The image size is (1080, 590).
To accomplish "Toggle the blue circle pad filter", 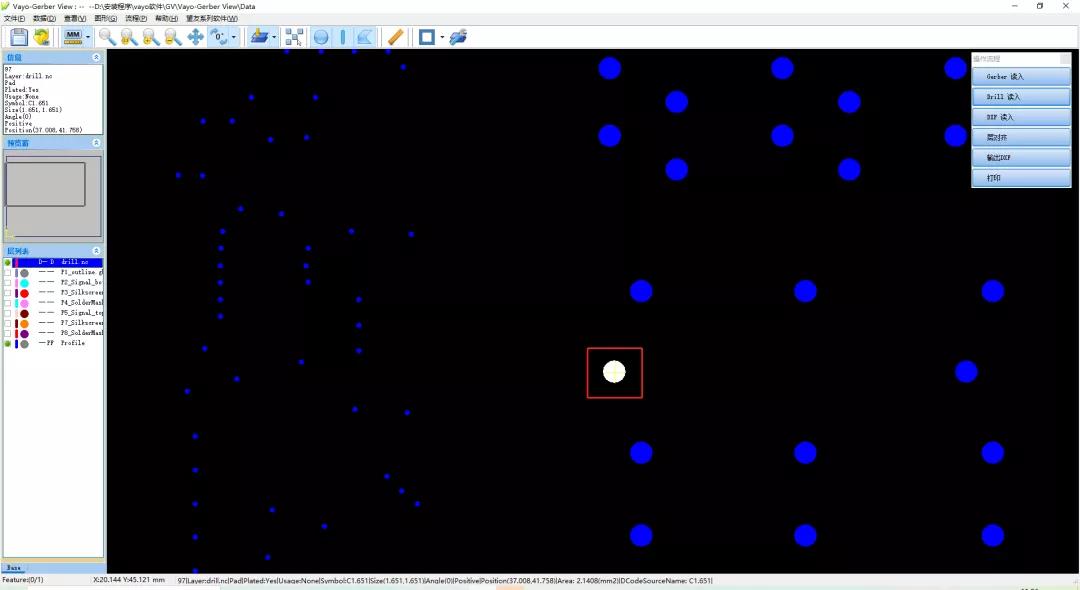I will pyautogui.click(x=321, y=36).
